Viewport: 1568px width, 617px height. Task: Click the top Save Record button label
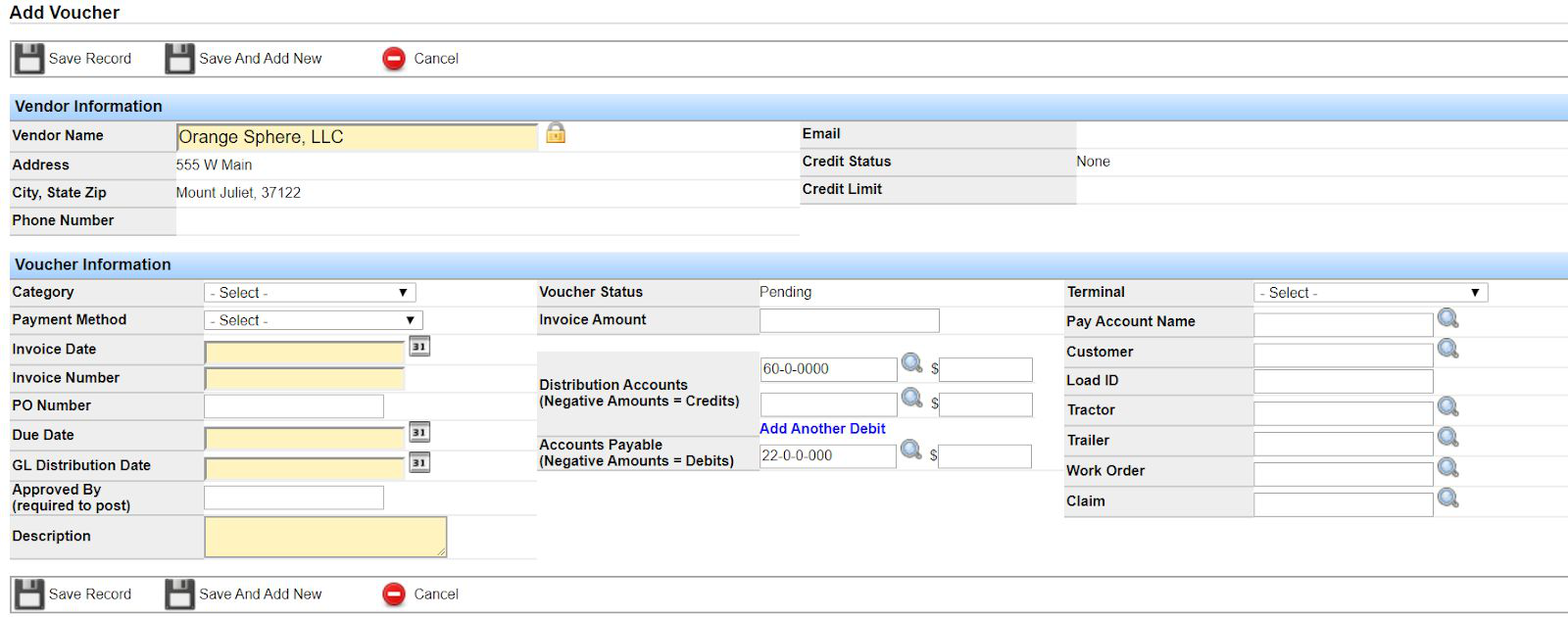[90, 59]
